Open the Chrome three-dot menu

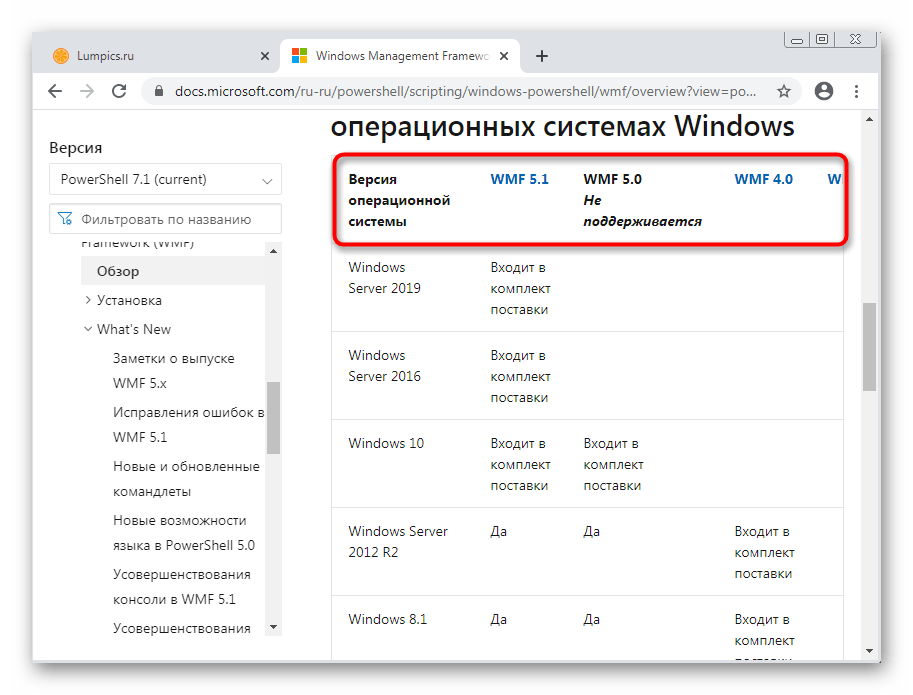pyautogui.click(x=856, y=91)
